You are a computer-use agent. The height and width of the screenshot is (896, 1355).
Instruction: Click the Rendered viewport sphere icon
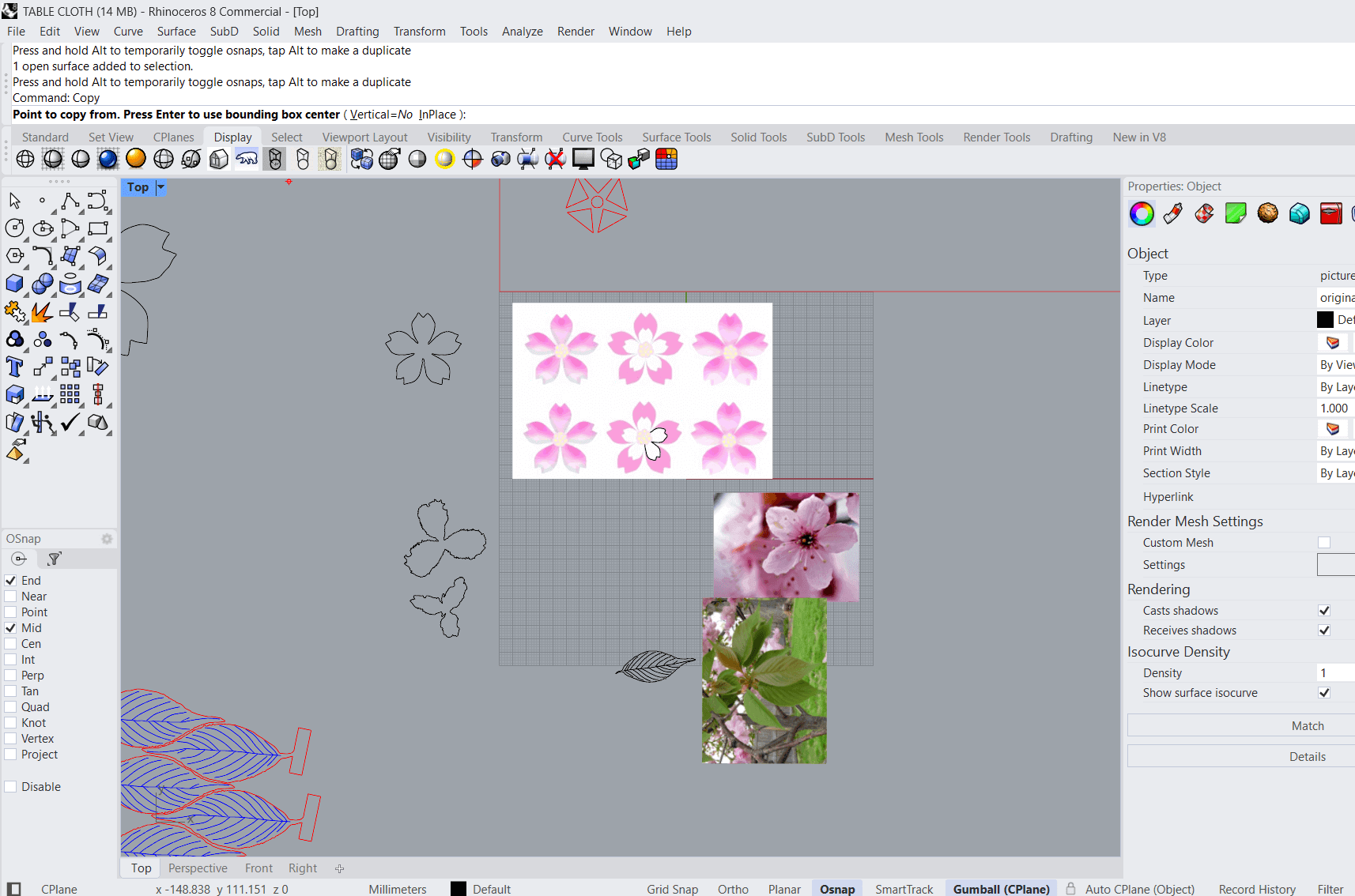tap(108, 159)
